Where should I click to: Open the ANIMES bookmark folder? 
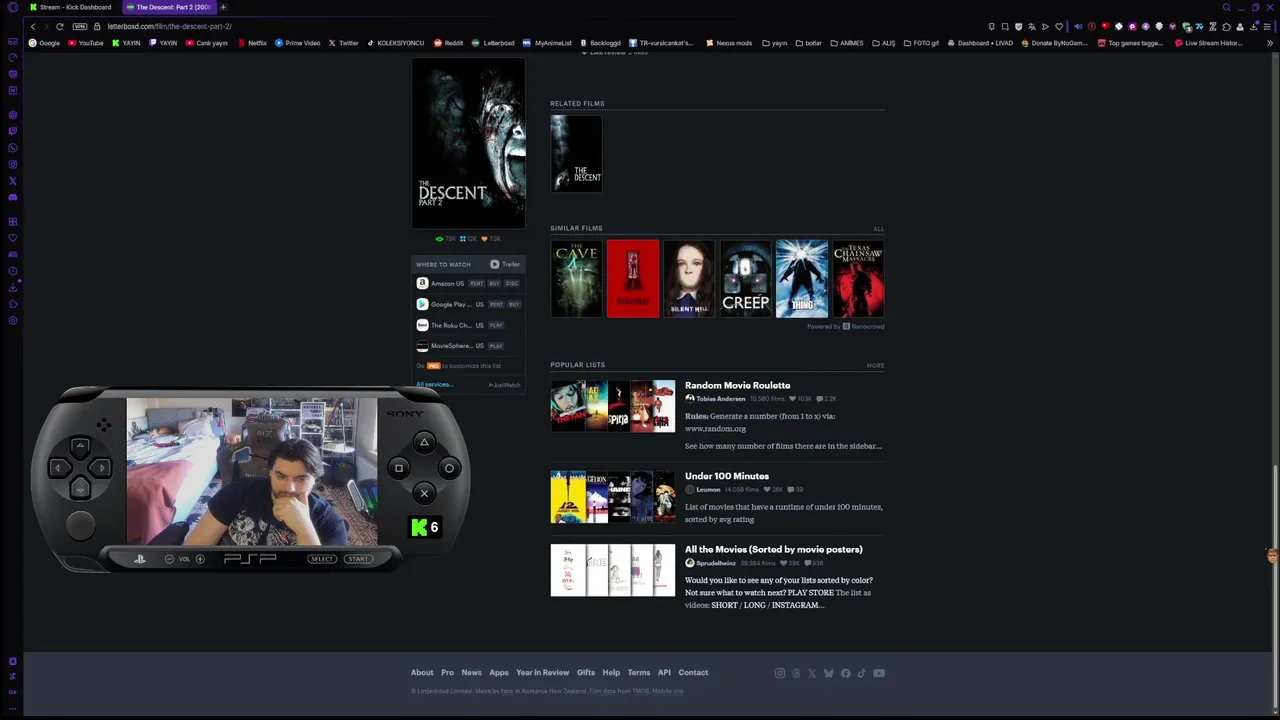click(x=847, y=43)
